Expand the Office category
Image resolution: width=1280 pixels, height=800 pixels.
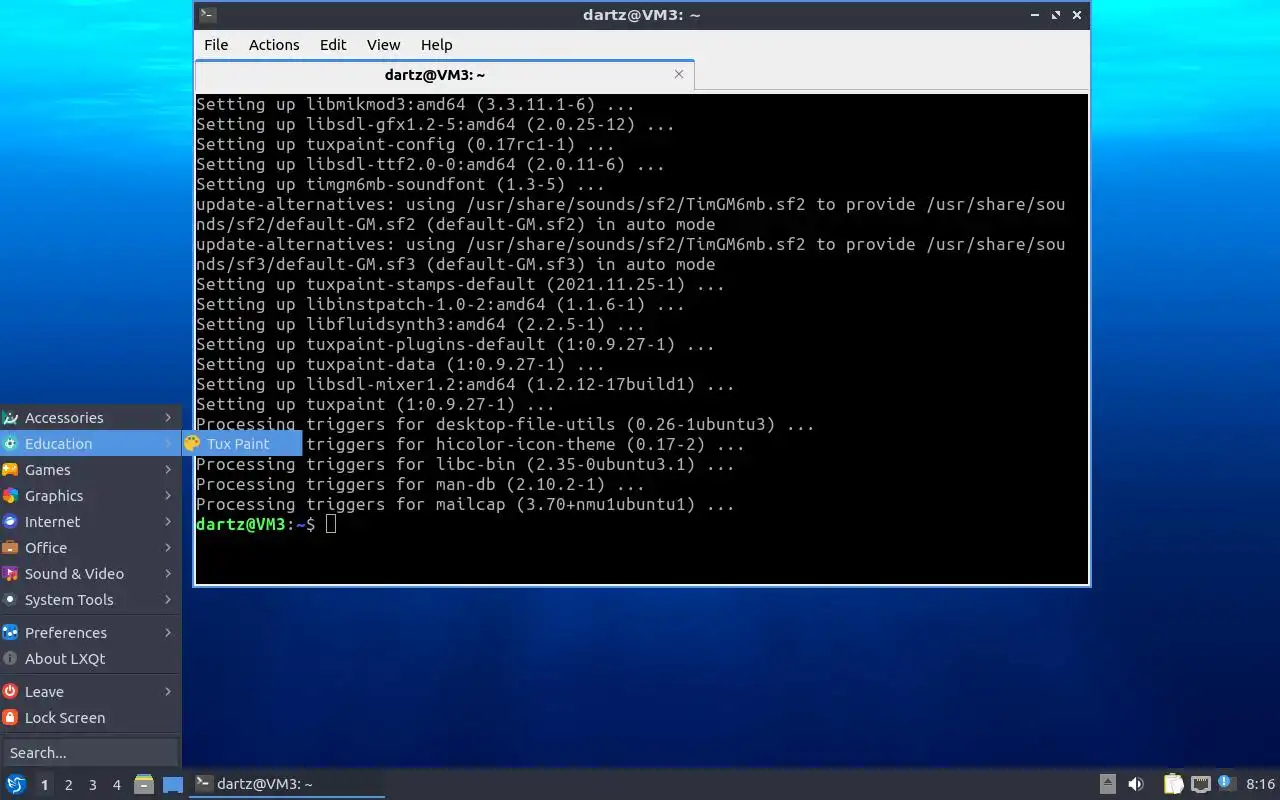90,548
